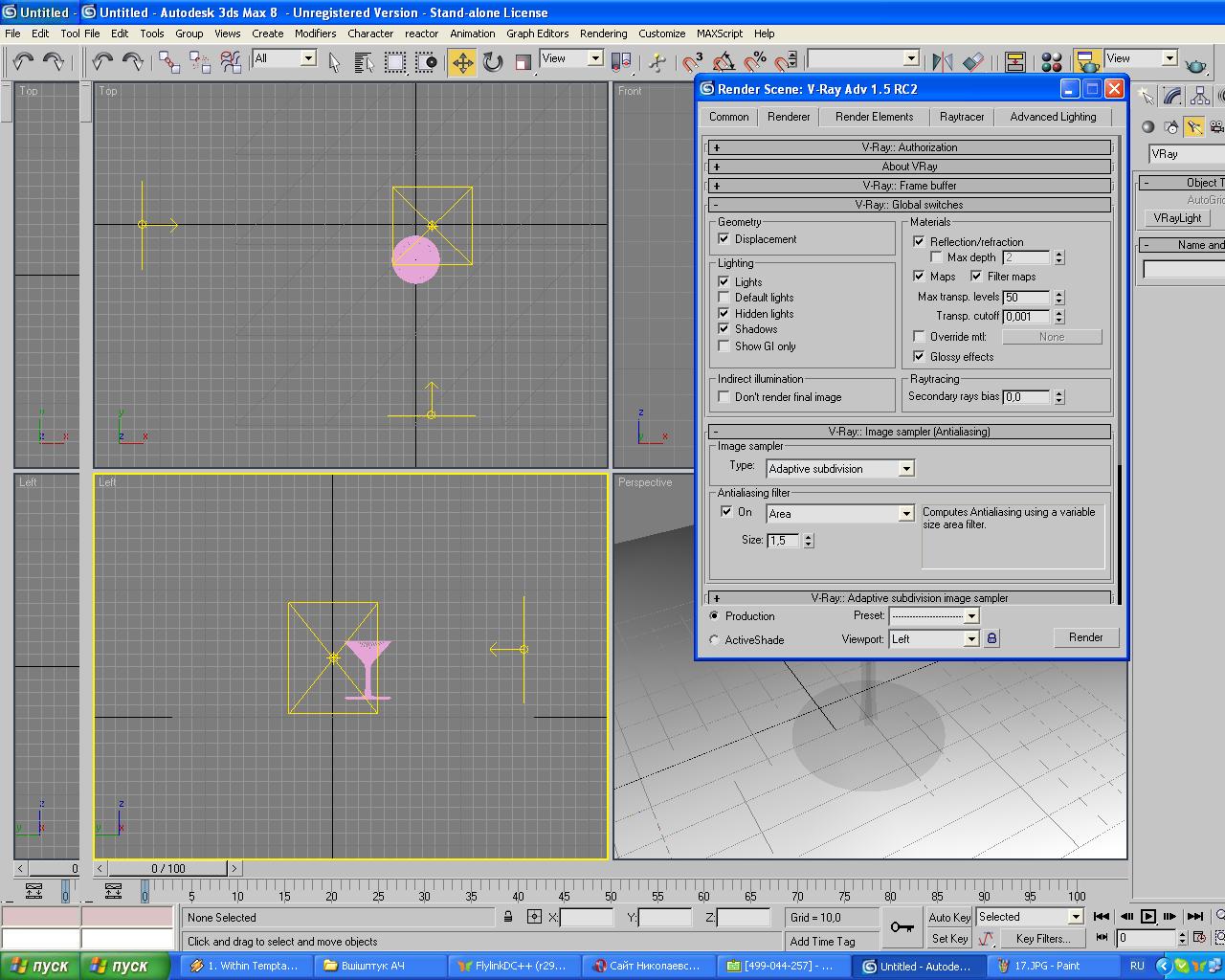Disable the Hidden lights checkbox

click(x=724, y=314)
